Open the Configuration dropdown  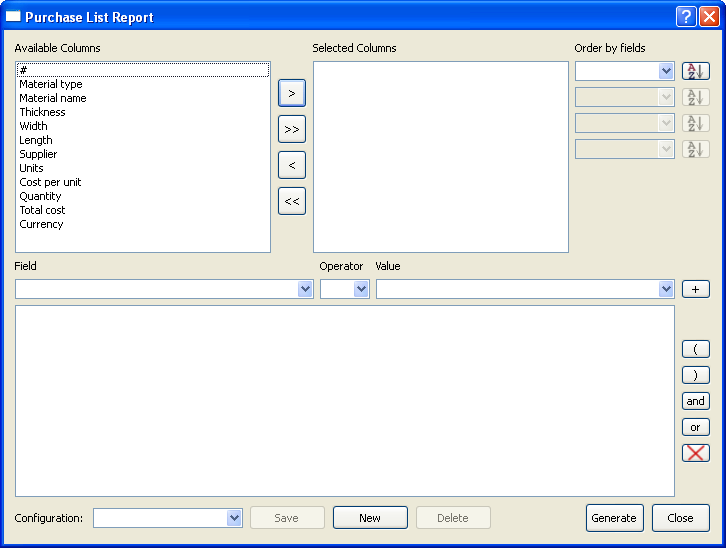coord(234,518)
